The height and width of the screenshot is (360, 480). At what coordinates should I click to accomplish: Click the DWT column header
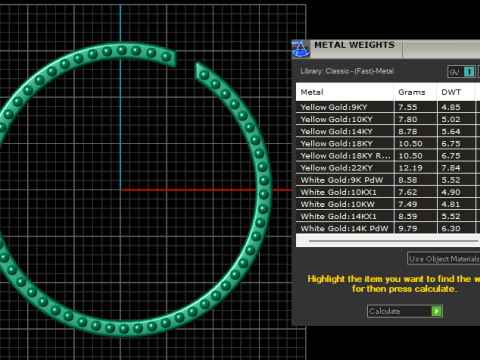click(x=456, y=92)
